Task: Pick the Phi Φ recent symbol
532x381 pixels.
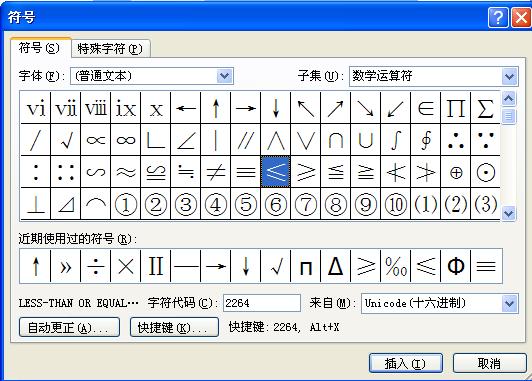Action: tap(455, 266)
